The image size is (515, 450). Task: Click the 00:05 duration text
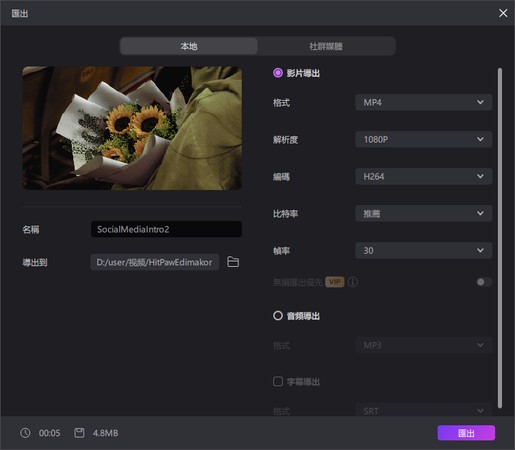[49, 433]
